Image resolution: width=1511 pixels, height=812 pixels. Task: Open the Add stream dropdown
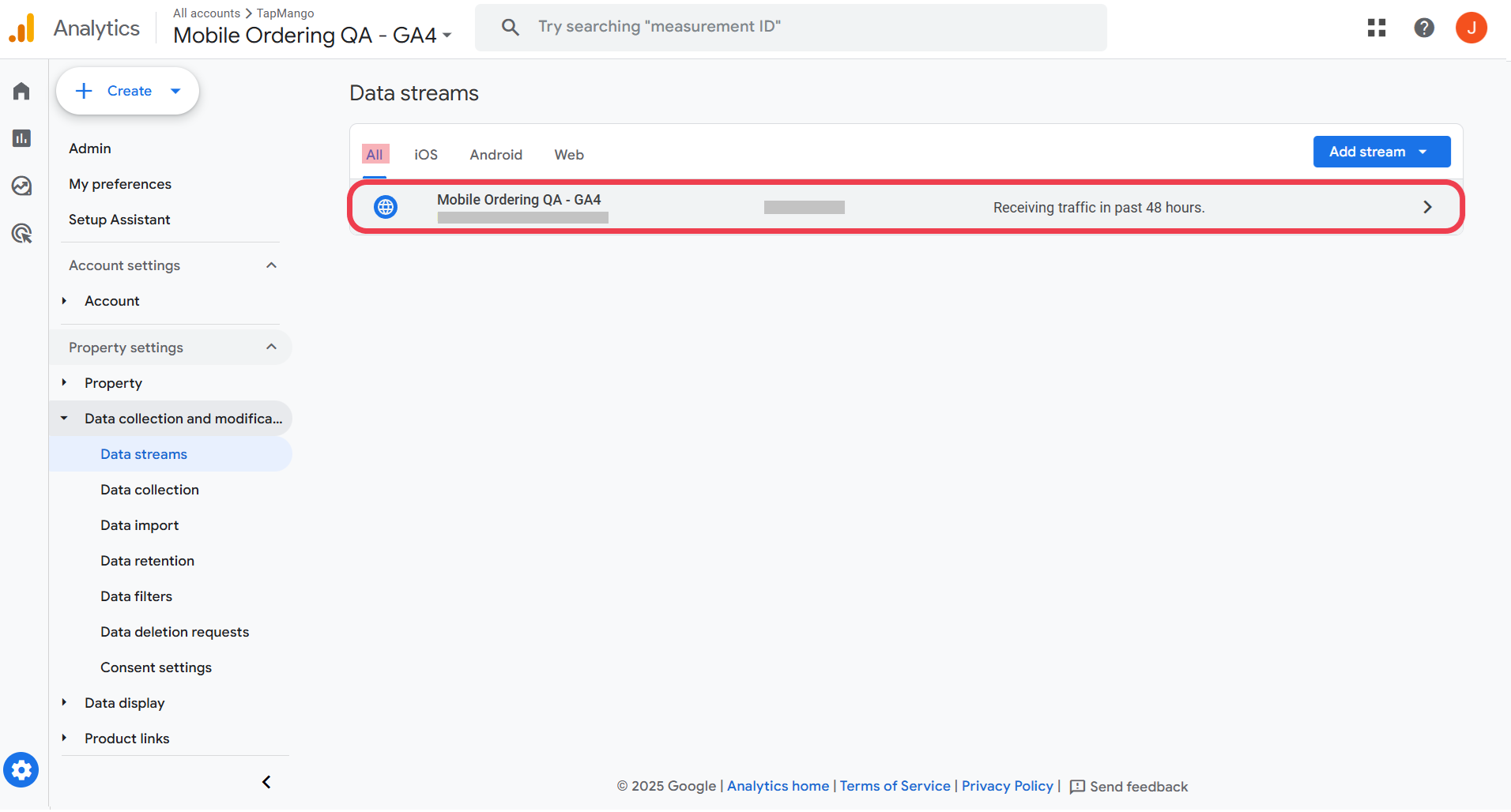tap(1381, 152)
